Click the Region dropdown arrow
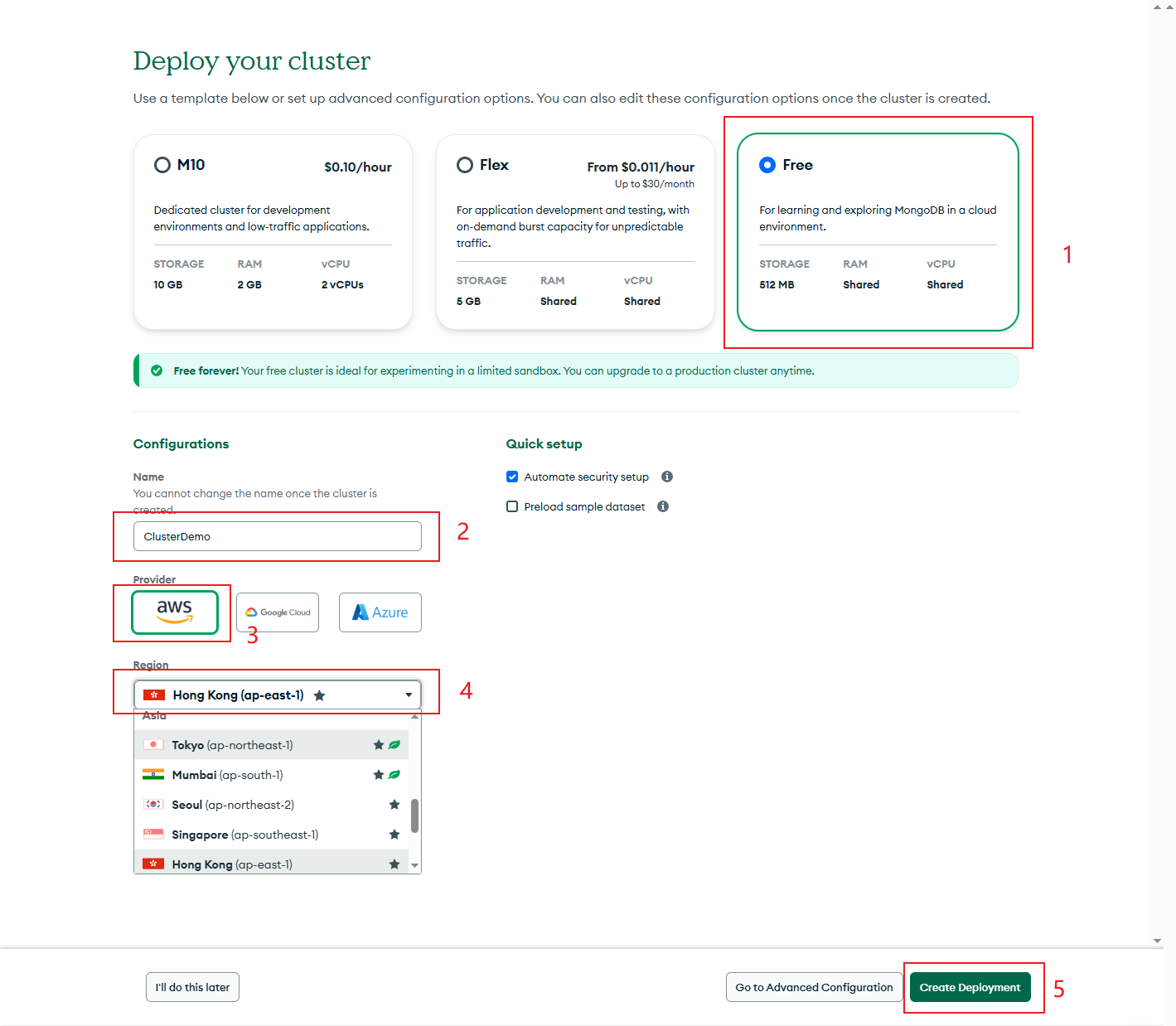The width and height of the screenshot is (1176, 1026). pos(409,694)
